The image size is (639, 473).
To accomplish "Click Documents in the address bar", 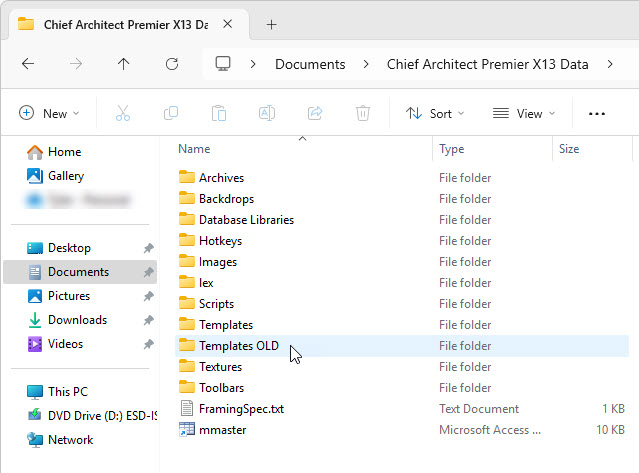I will pyautogui.click(x=310, y=64).
